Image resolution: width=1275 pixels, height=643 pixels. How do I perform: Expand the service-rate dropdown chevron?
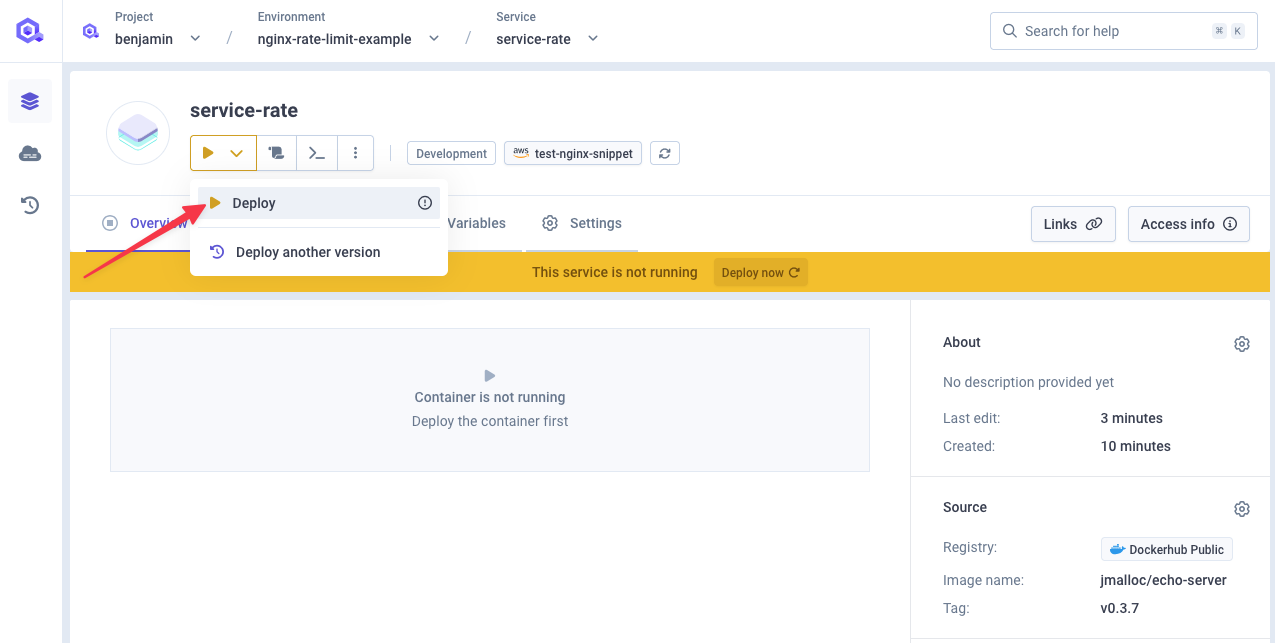tap(591, 39)
